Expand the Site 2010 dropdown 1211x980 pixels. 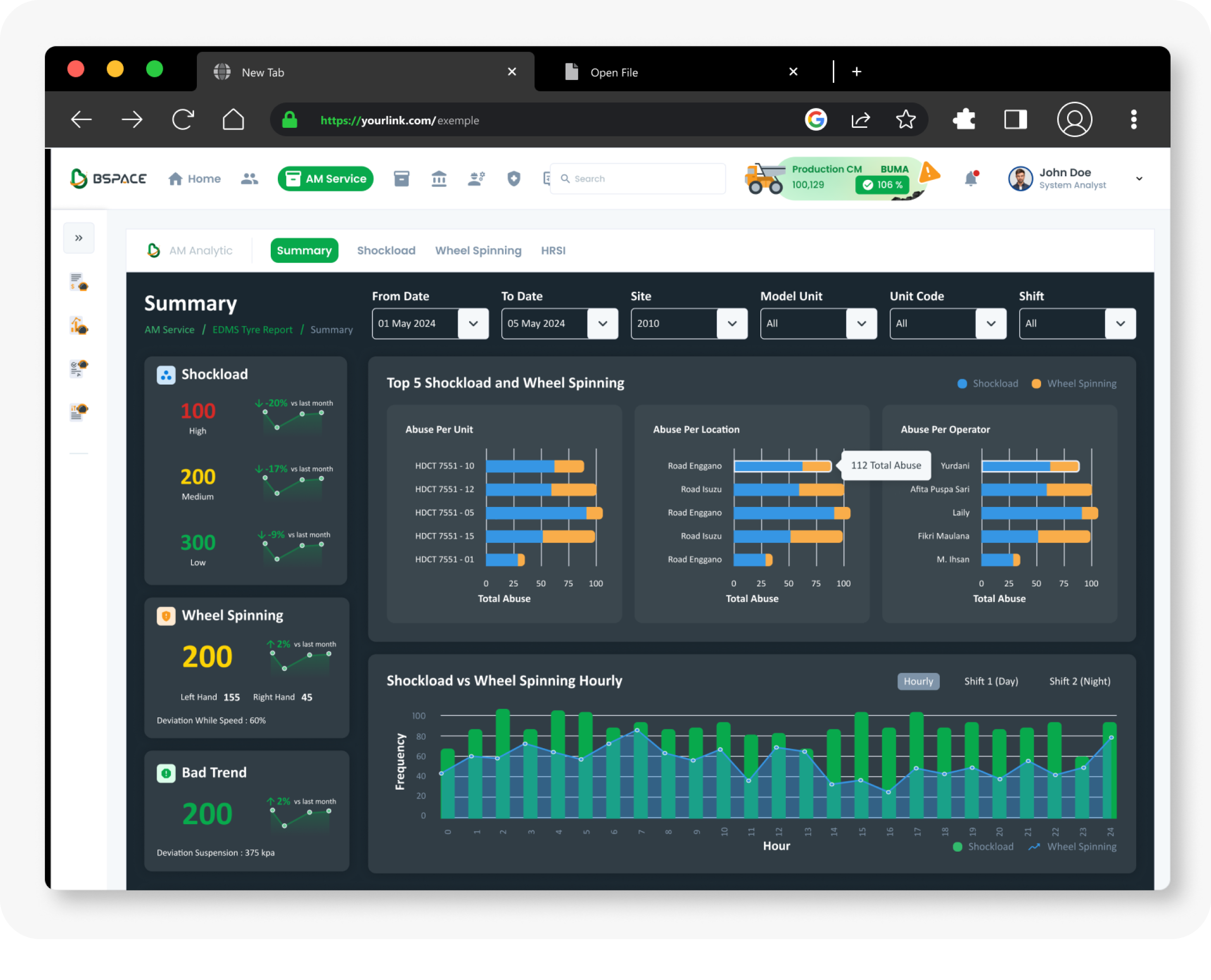tap(732, 324)
